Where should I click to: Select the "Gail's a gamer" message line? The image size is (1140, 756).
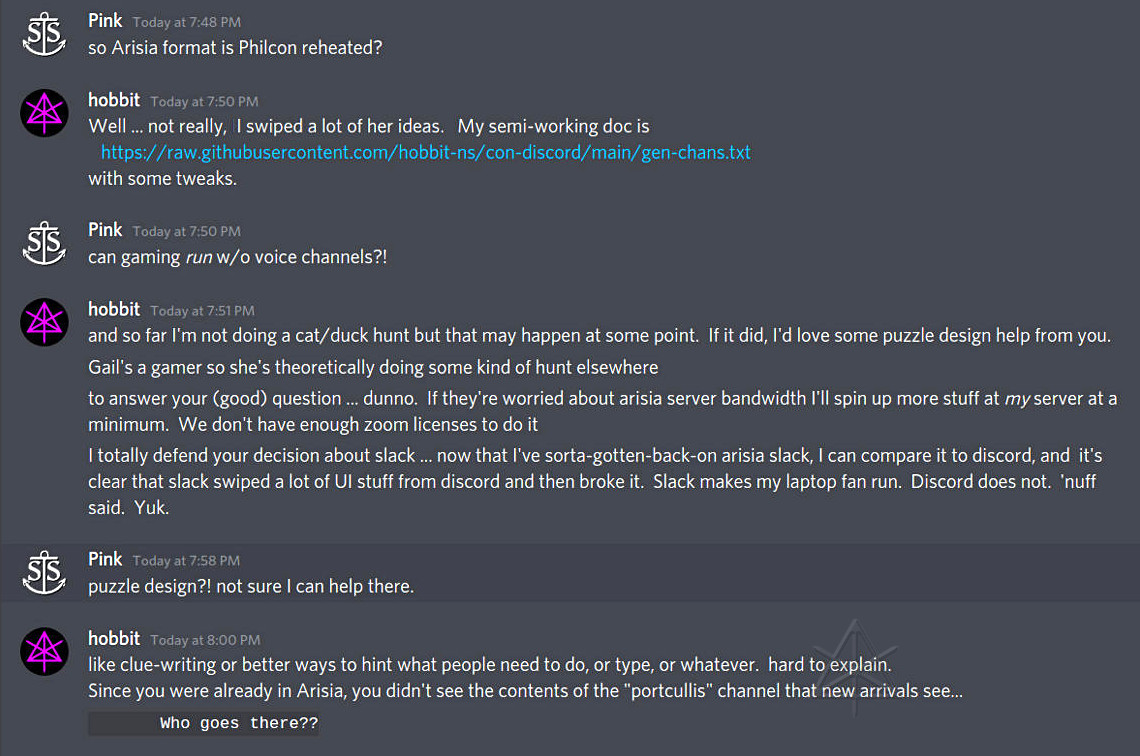373,367
